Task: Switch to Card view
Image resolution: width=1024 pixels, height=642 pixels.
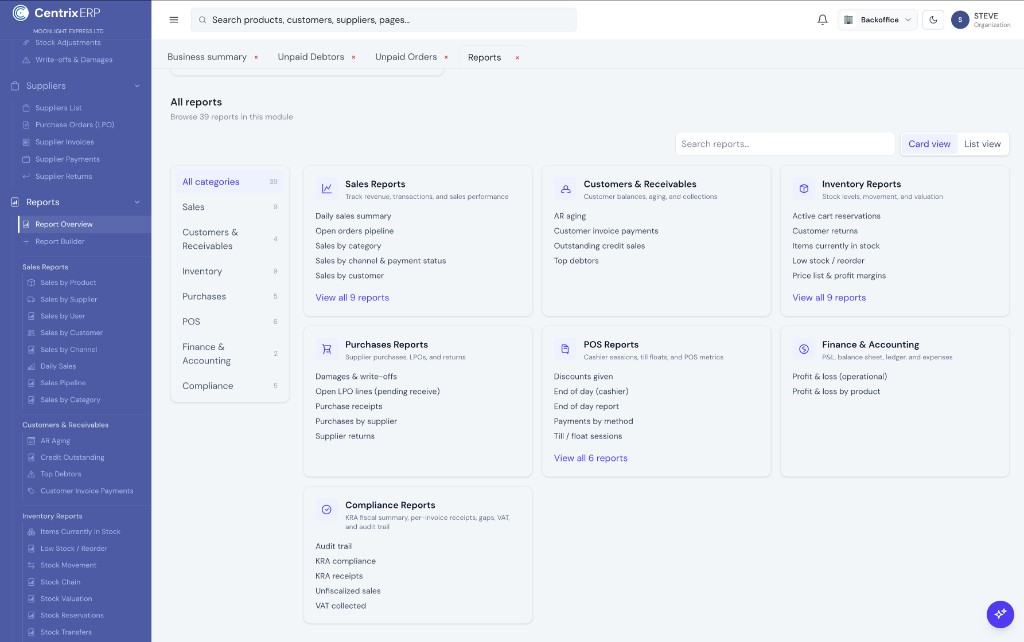Action: (x=929, y=144)
